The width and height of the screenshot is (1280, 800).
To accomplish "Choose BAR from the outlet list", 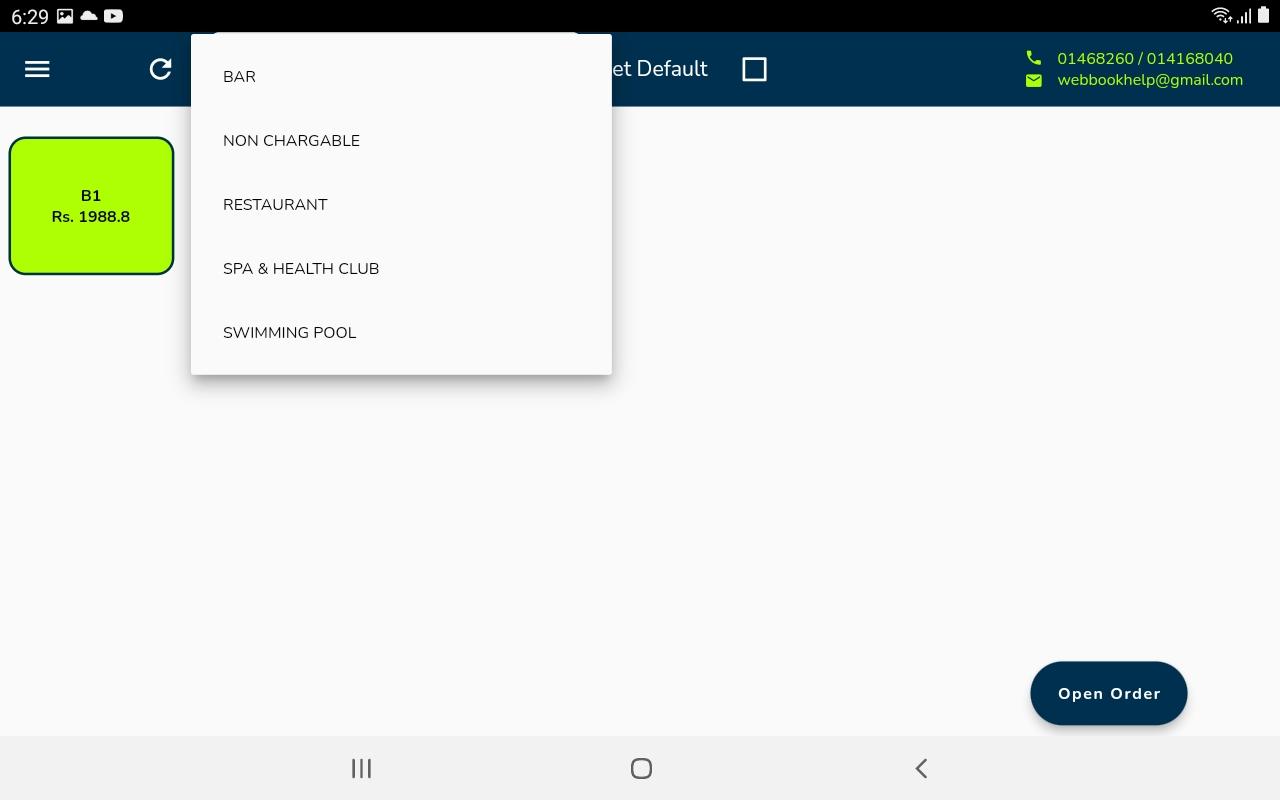I will [401, 77].
